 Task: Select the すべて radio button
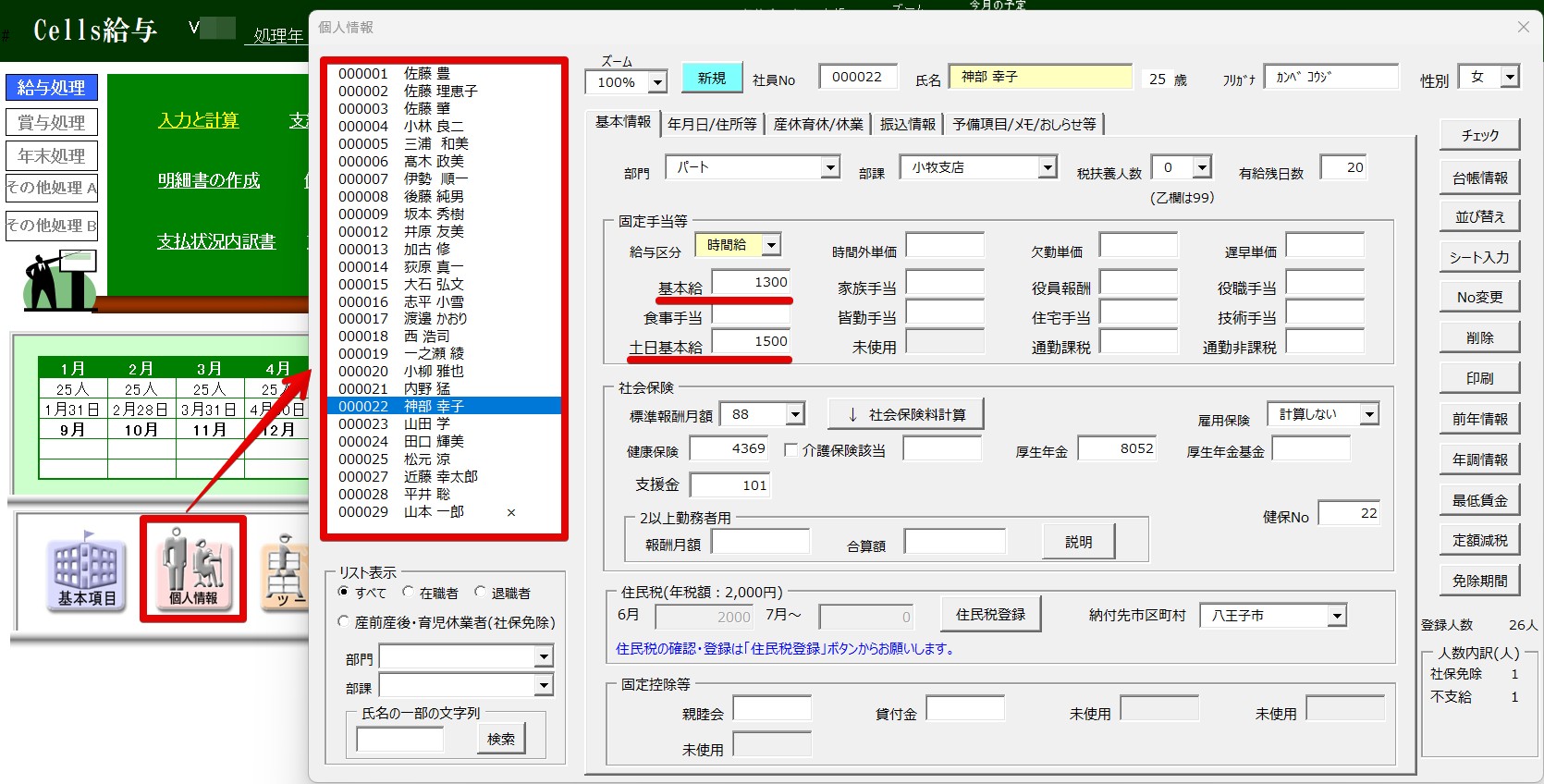click(344, 592)
